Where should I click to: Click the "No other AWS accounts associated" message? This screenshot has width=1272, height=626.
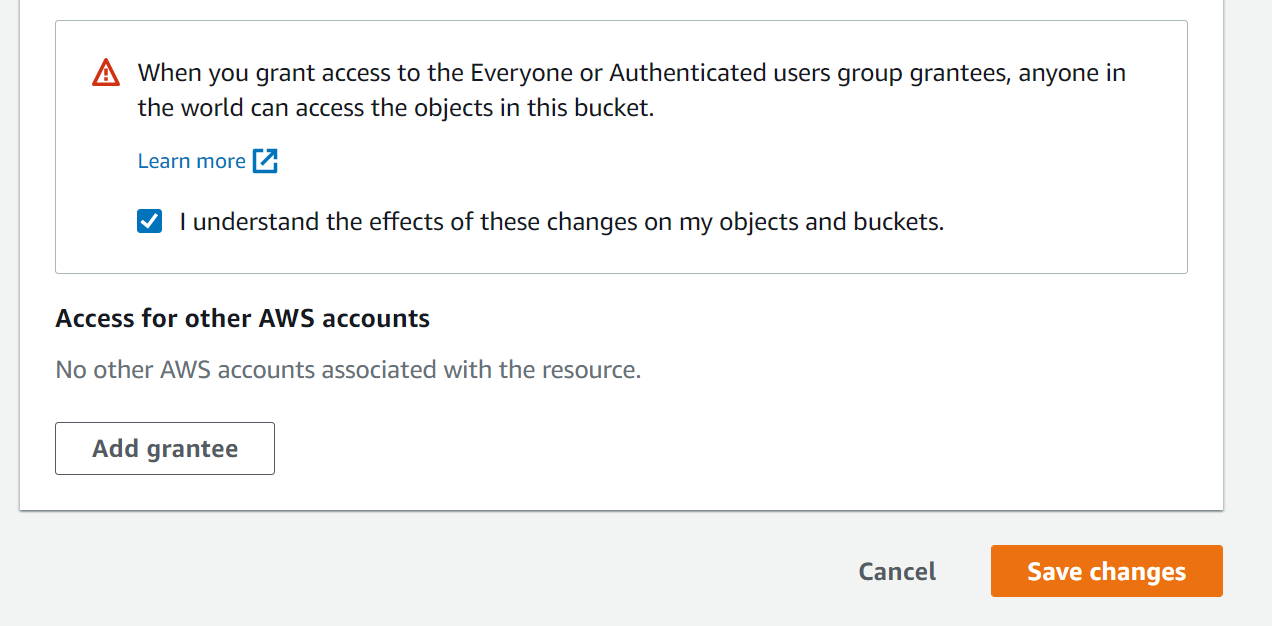(x=348, y=370)
